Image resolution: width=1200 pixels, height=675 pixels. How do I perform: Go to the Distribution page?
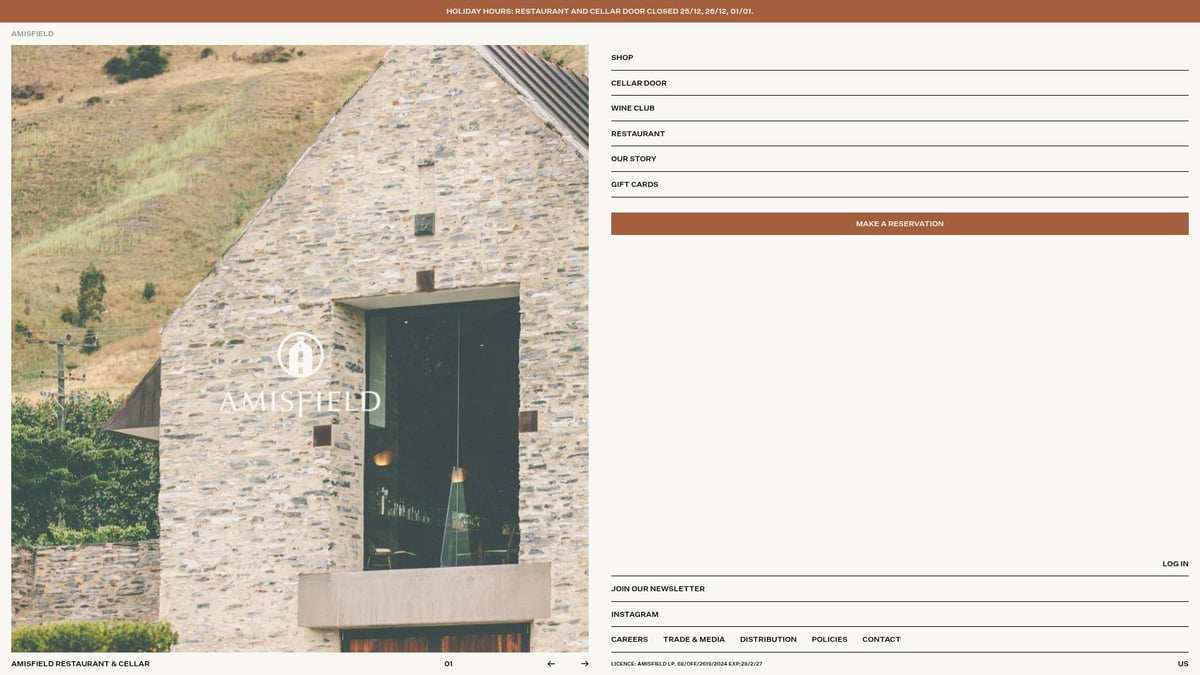click(768, 640)
